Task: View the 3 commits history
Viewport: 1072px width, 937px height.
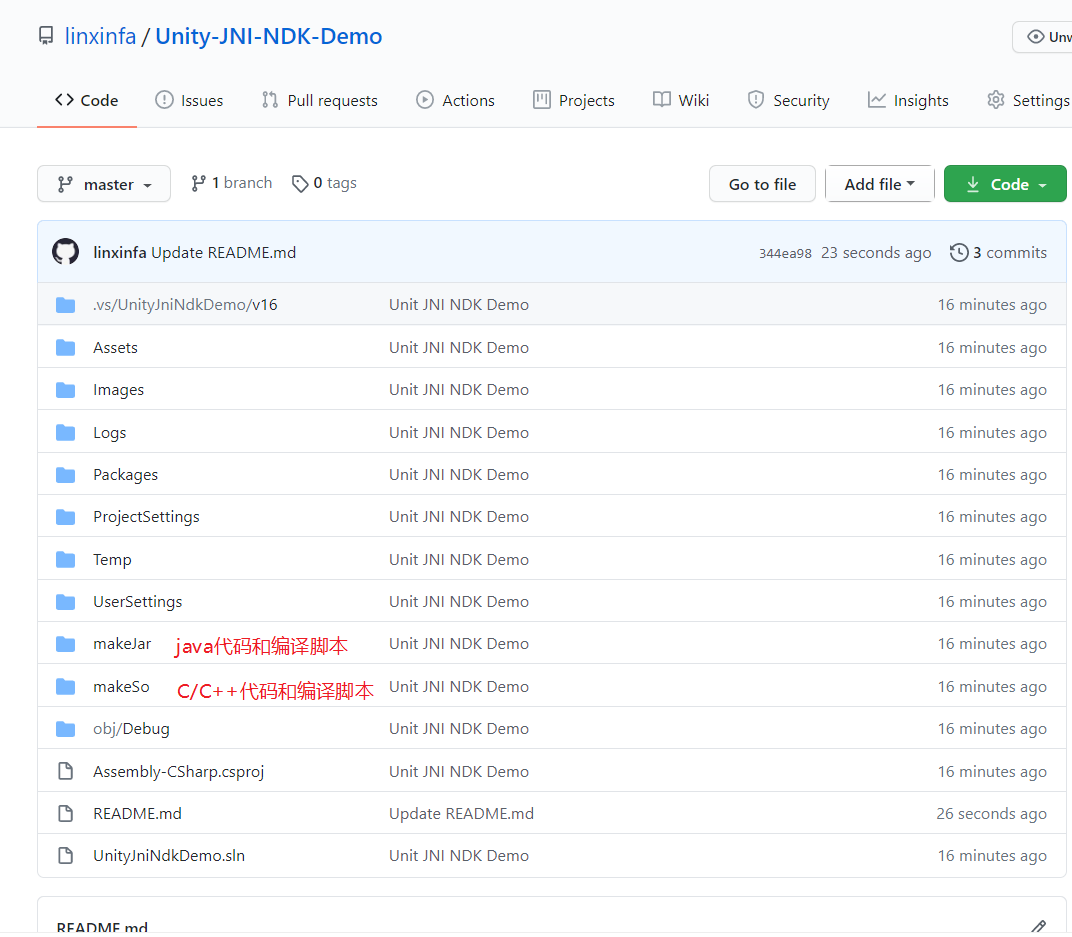Action: coord(998,253)
